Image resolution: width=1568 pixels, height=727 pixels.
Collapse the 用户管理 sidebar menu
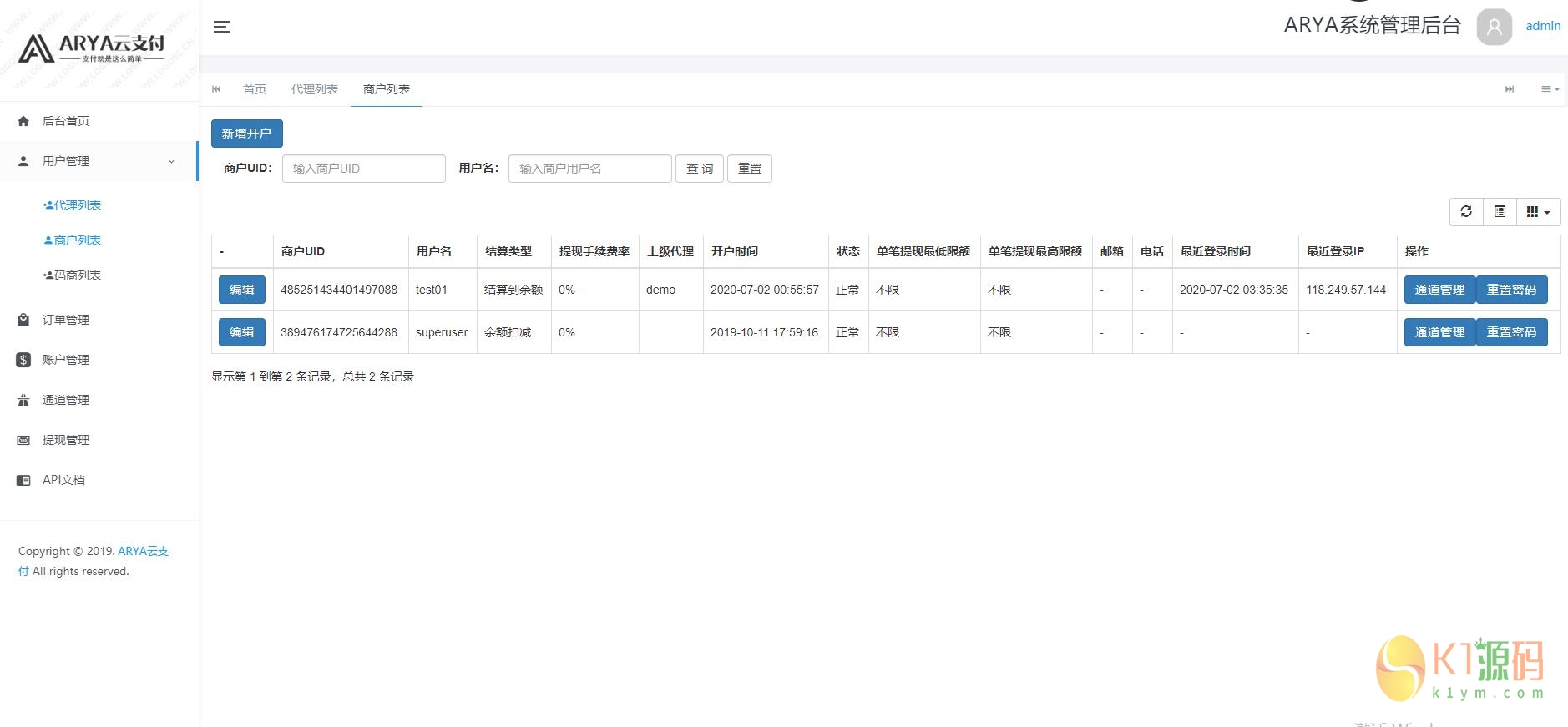[99, 161]
